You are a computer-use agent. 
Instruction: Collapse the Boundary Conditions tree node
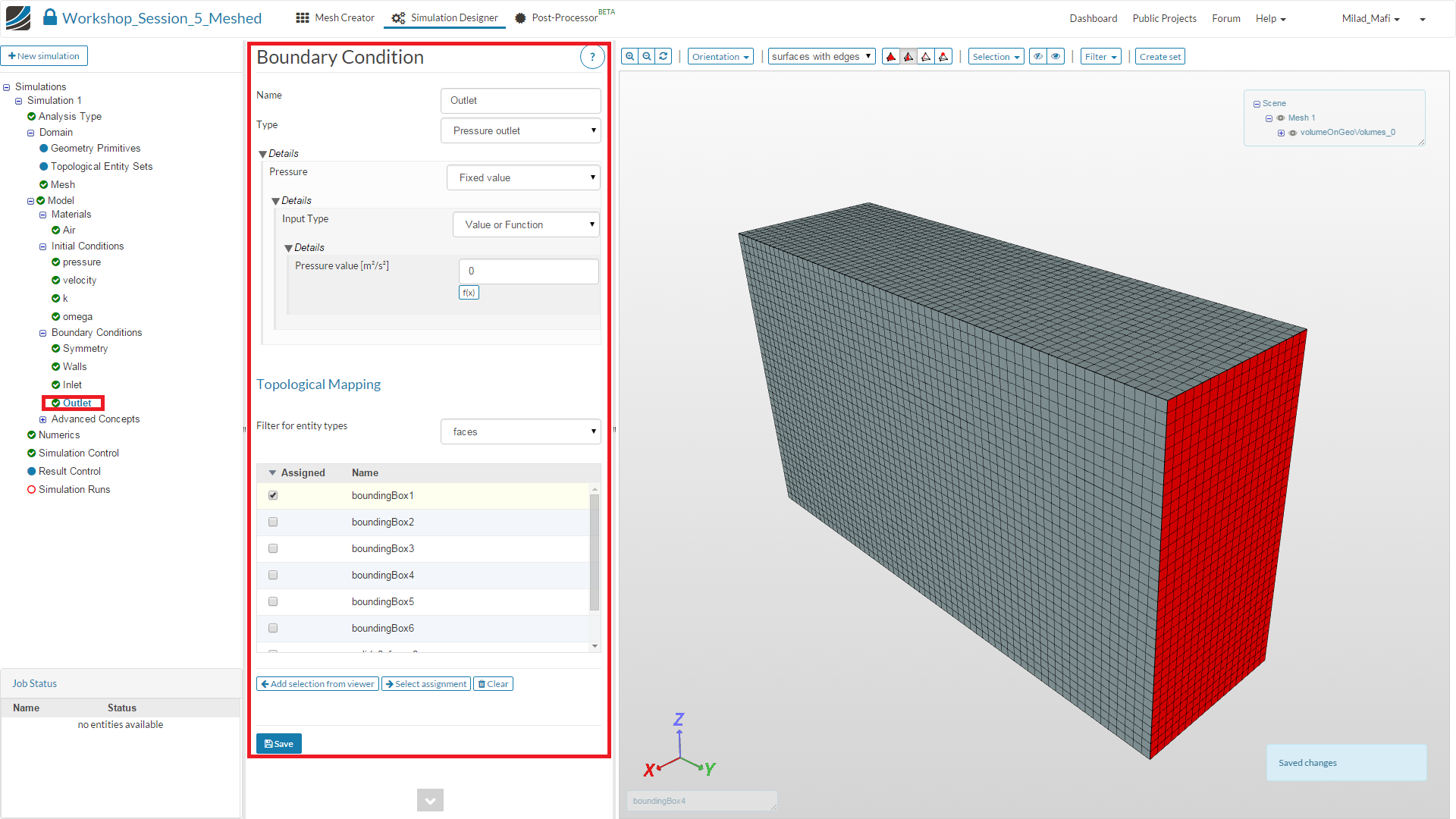[x=43, y=333]
